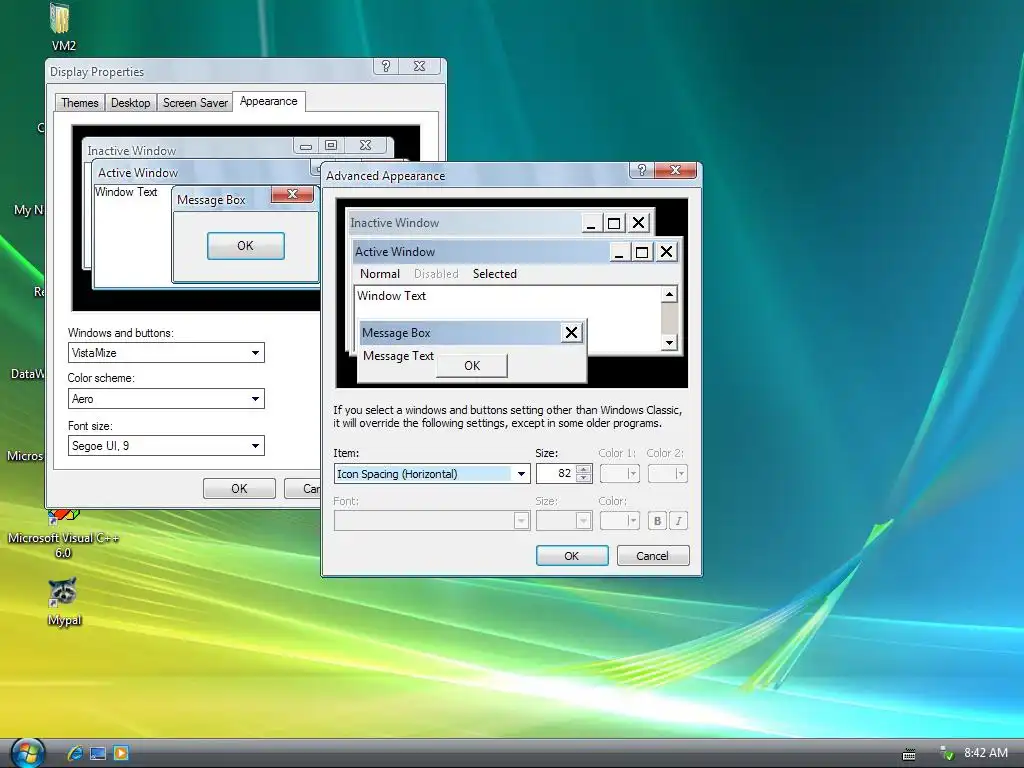Open the Color scheme Aero dropdown
This screenshot has width=1024, height=768.
[x=166, y=398]
